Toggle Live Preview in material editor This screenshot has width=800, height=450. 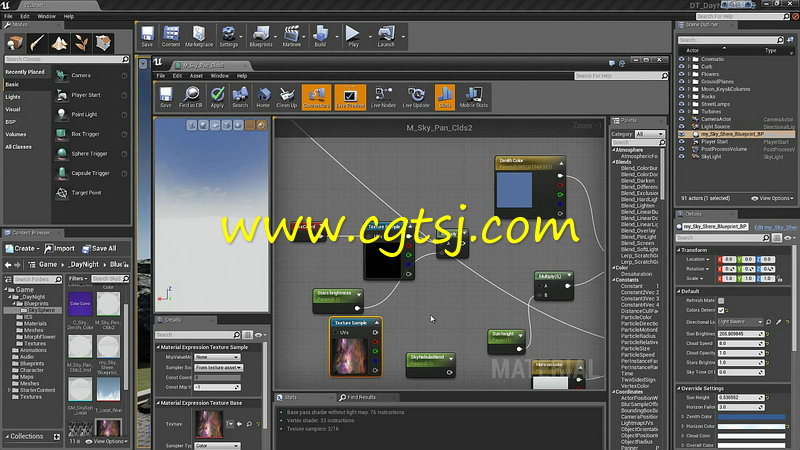point(350,97)
